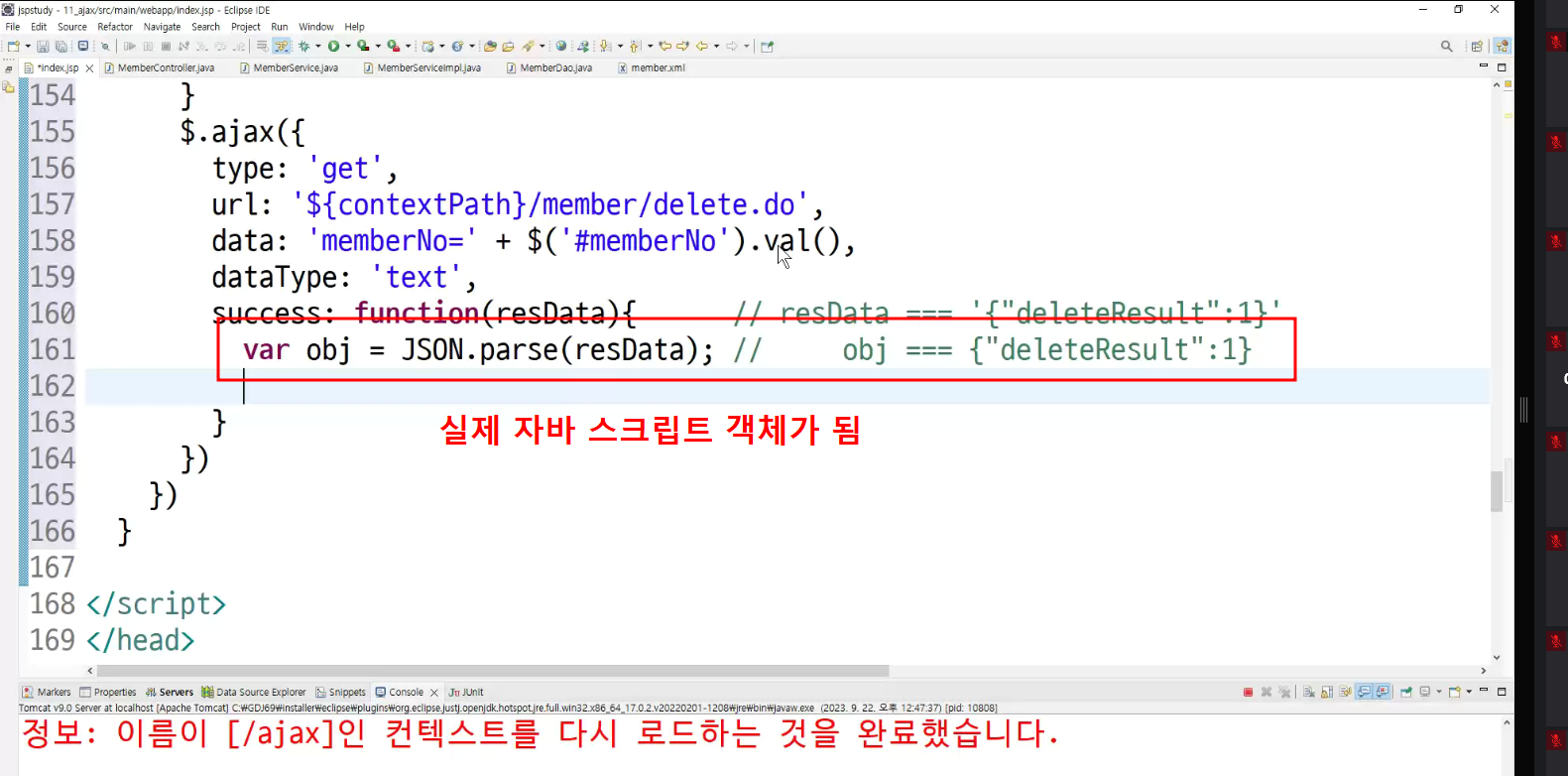Click the Run External Tools icon

point(394,47)
